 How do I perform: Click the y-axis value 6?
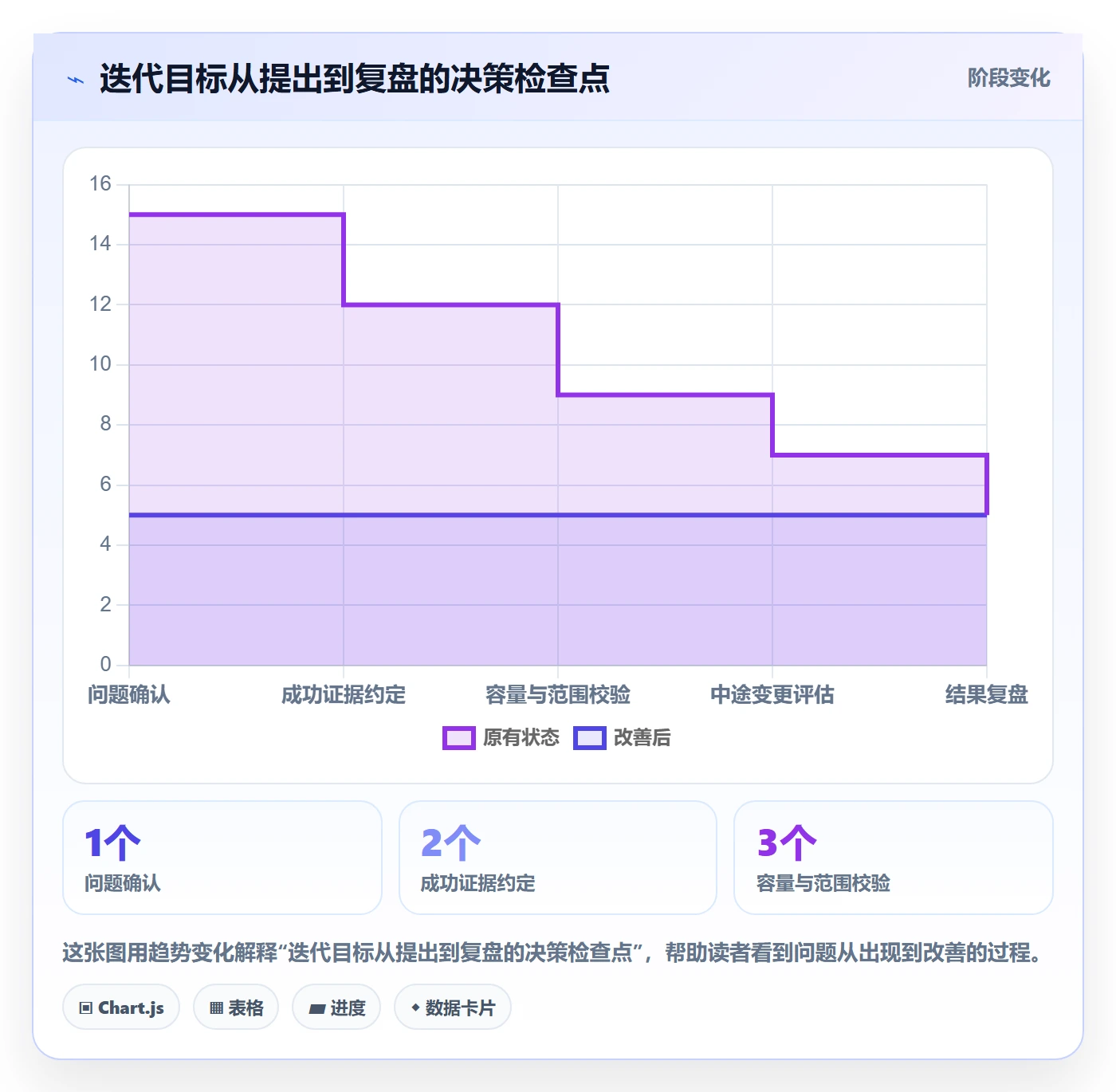[x=105, y=485]
